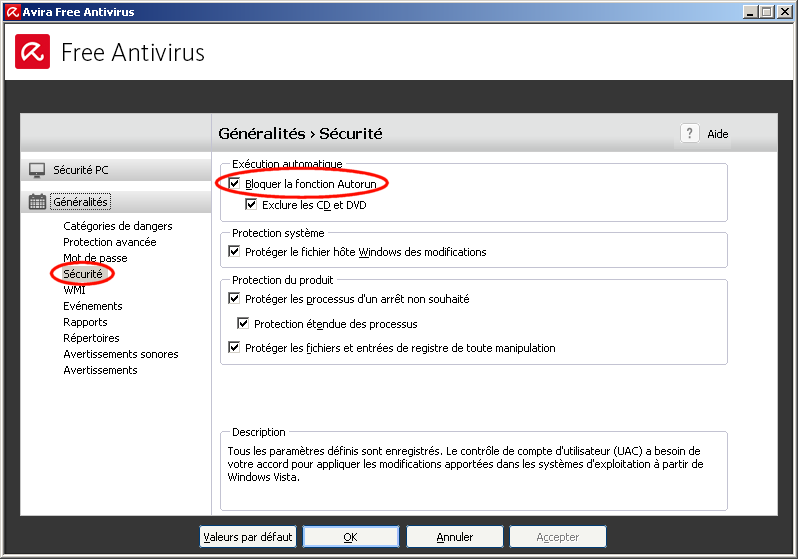Click the Protection du produit group label
The image size is (798, 559).
pos(282,280)
